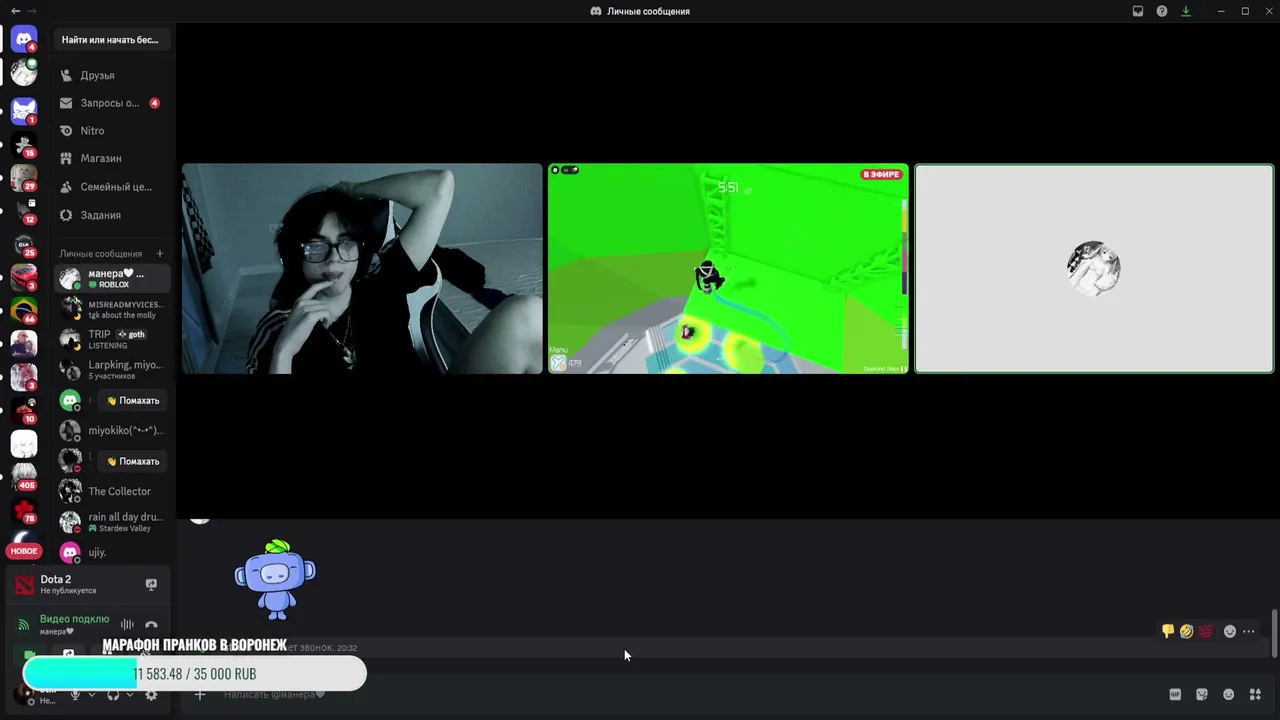
Task: Toggle noise suppression waveform button
Action: click(127, 625)
